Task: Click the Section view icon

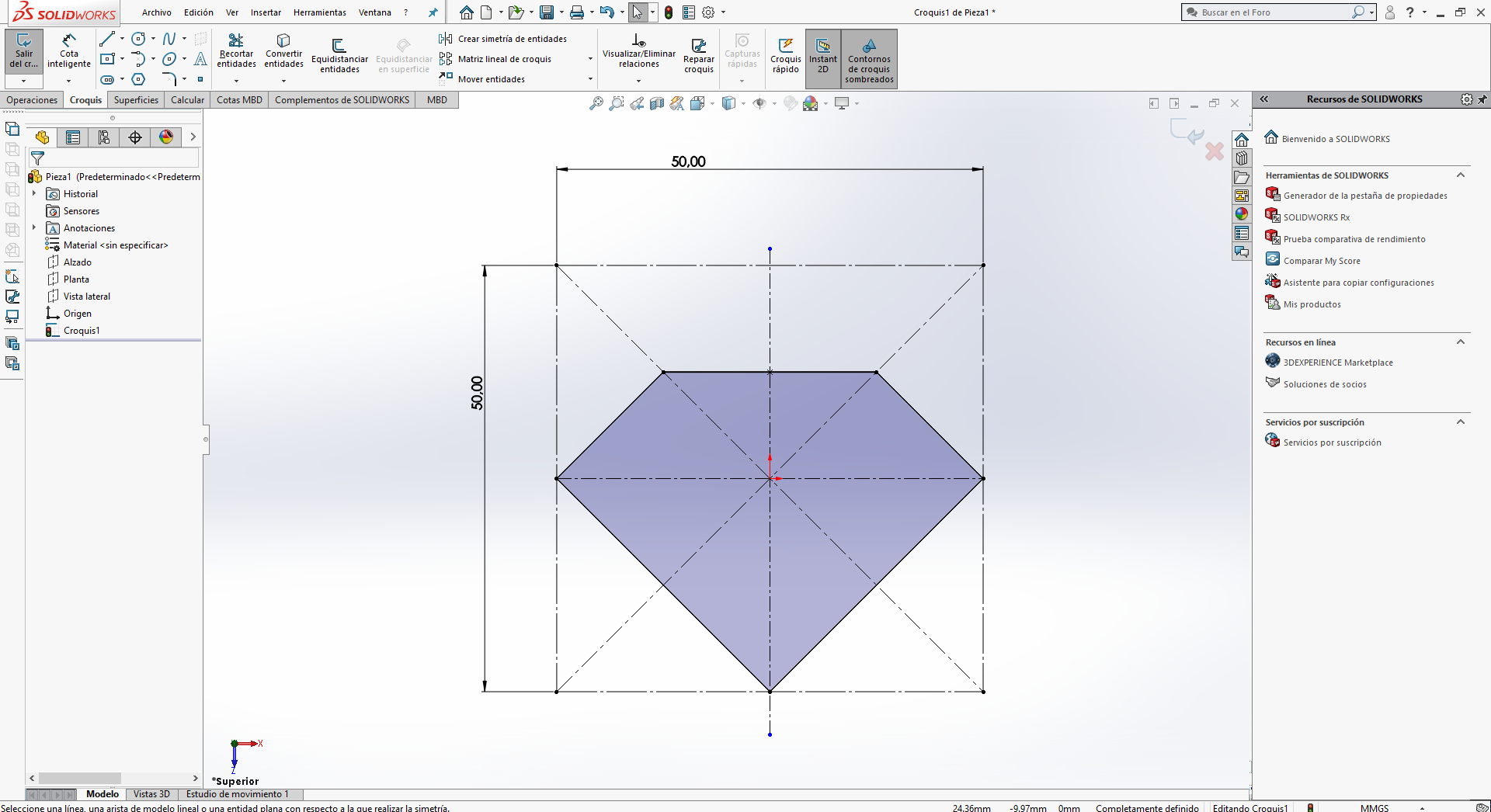Action: point(657,103)
